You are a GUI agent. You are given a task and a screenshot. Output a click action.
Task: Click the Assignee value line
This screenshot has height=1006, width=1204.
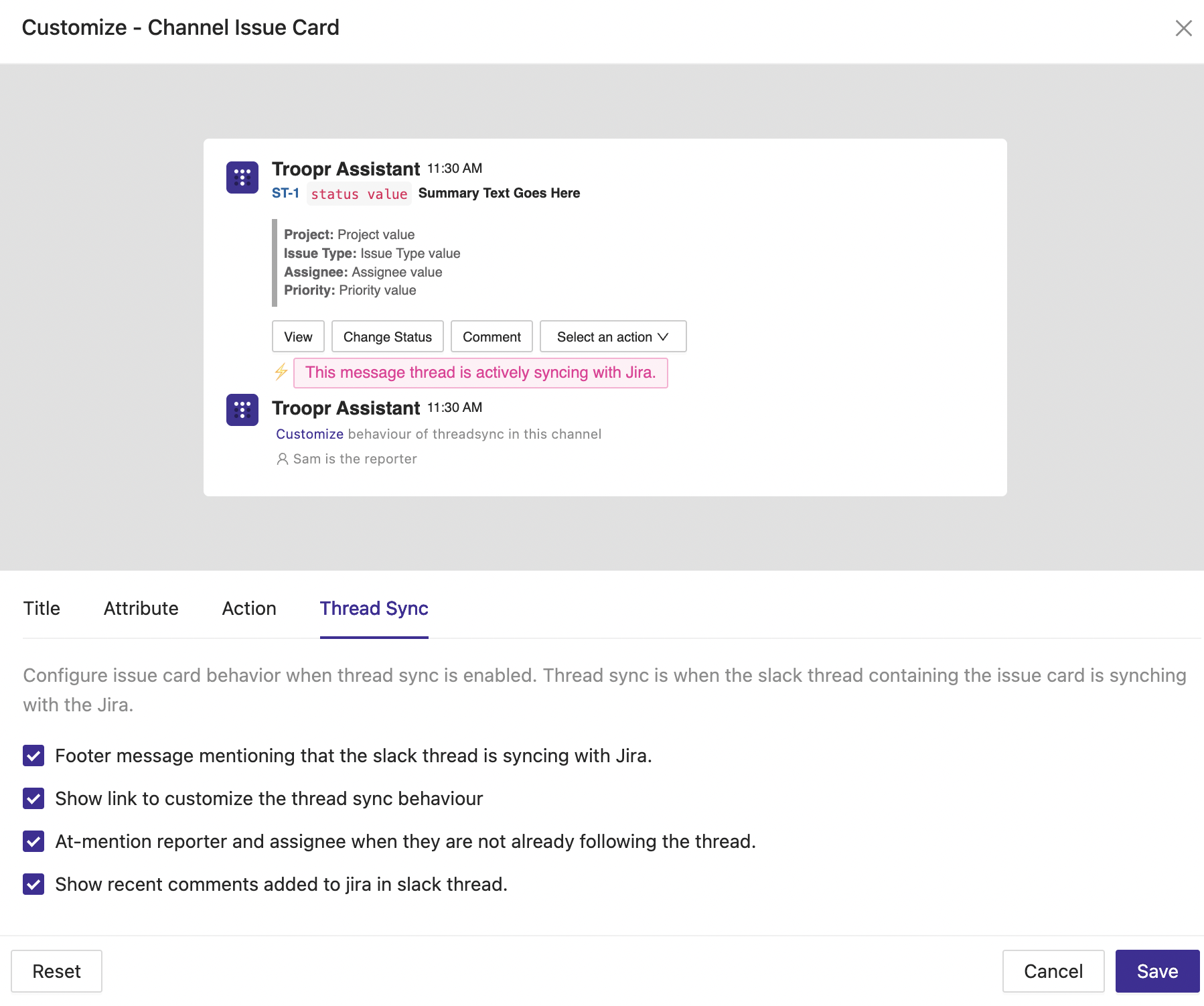point(363,272)
